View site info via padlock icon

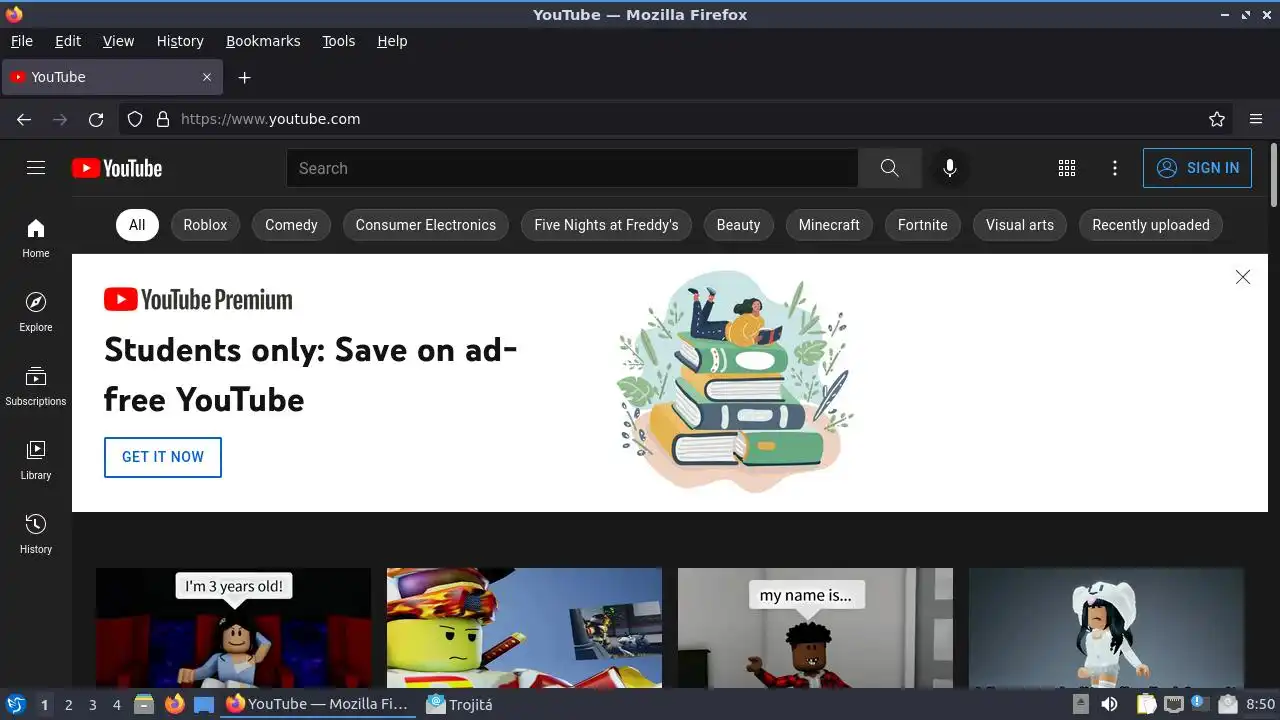pyautogui.click(x=163, y=119)
